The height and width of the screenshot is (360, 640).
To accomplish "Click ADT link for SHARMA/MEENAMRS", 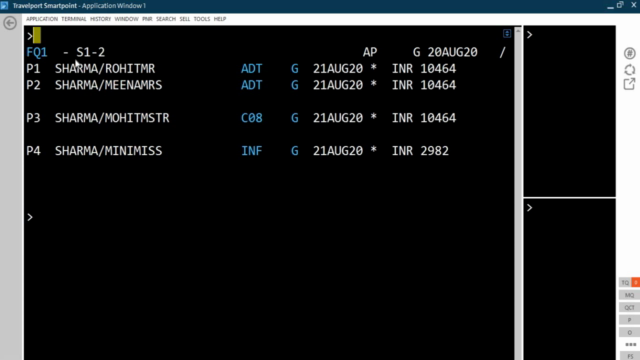I will (251, 85).
